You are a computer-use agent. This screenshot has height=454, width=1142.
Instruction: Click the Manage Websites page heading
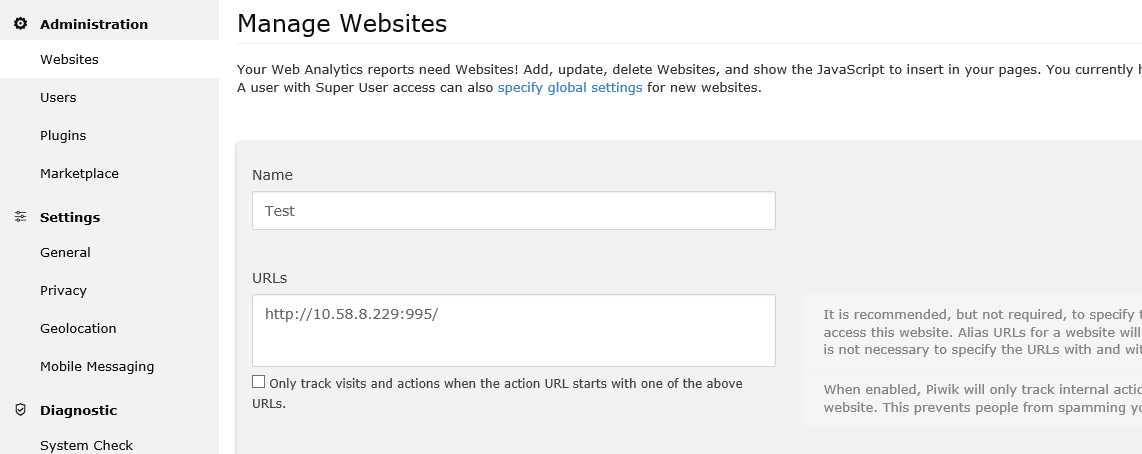[x=342, y=22]
